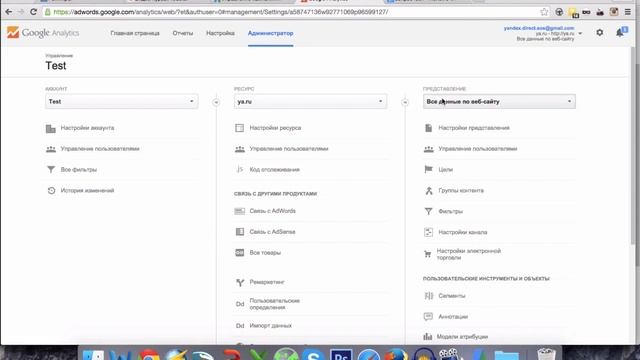The width and height of the screenshot is (640, 360).
Task: Click the glasses extension icon in the toolbar
Action: (x=586, y=12)
